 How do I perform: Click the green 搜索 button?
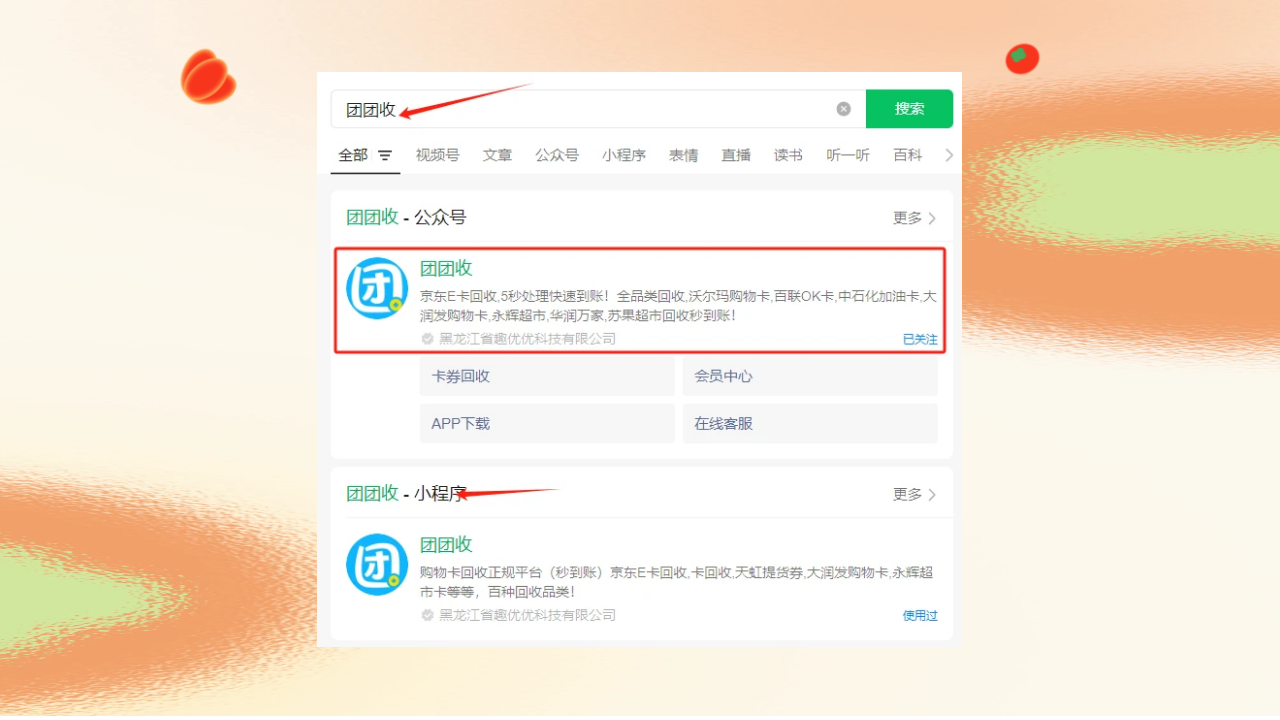(909, 109)
